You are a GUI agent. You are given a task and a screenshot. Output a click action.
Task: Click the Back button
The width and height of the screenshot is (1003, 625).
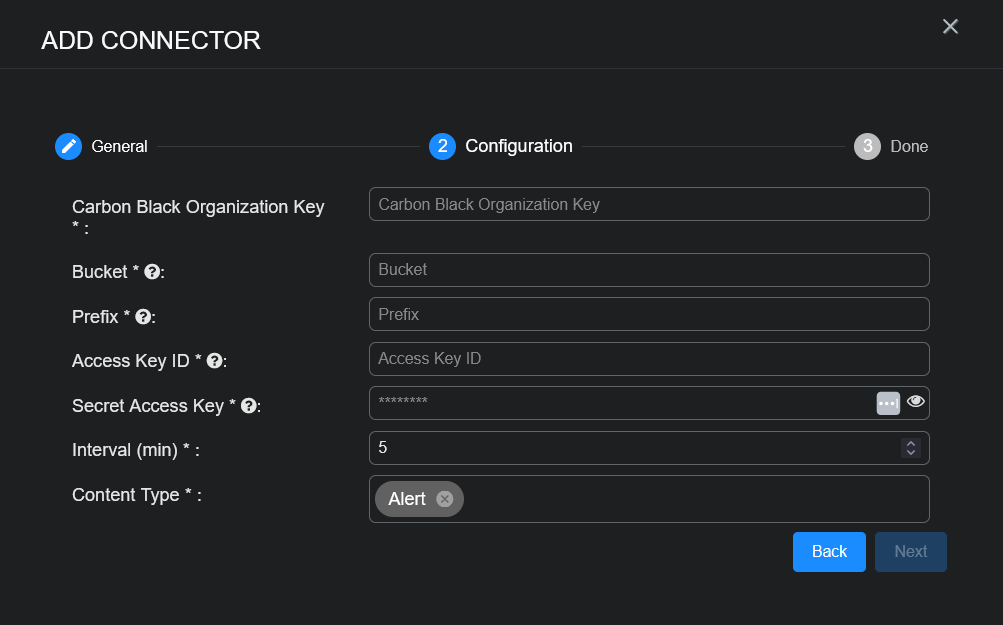[x=829, y=552]
